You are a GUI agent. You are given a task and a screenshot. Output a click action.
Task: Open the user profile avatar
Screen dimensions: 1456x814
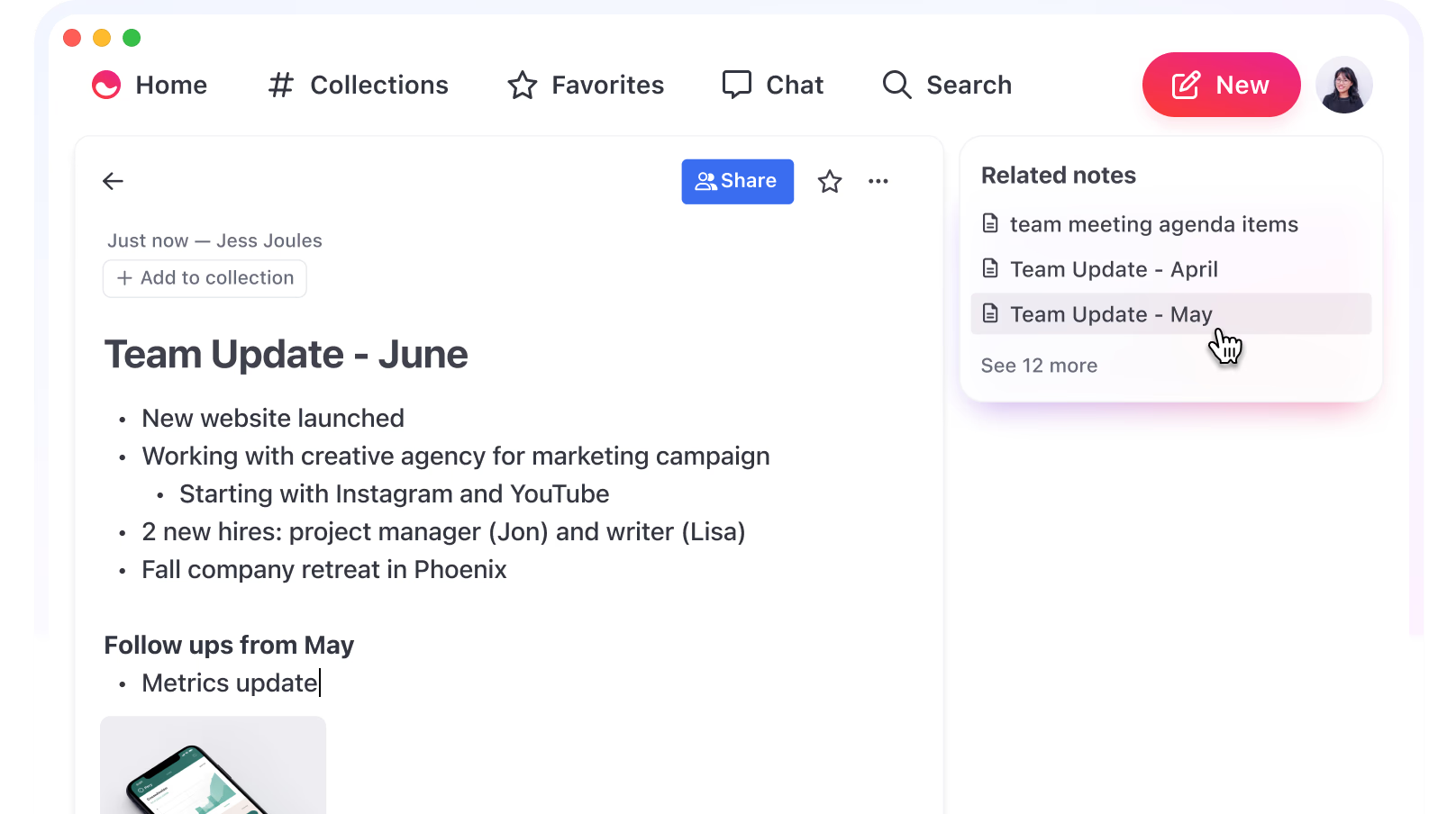[1343, 85]
